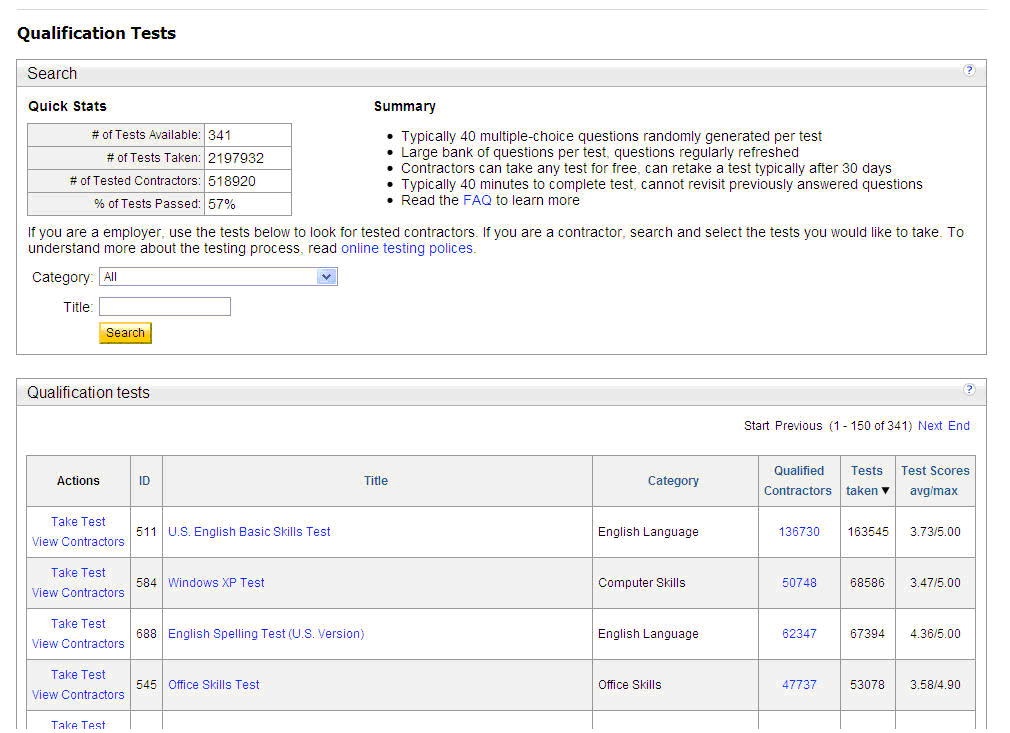Open help icon in Qualification tests header

tap(969, 390)
